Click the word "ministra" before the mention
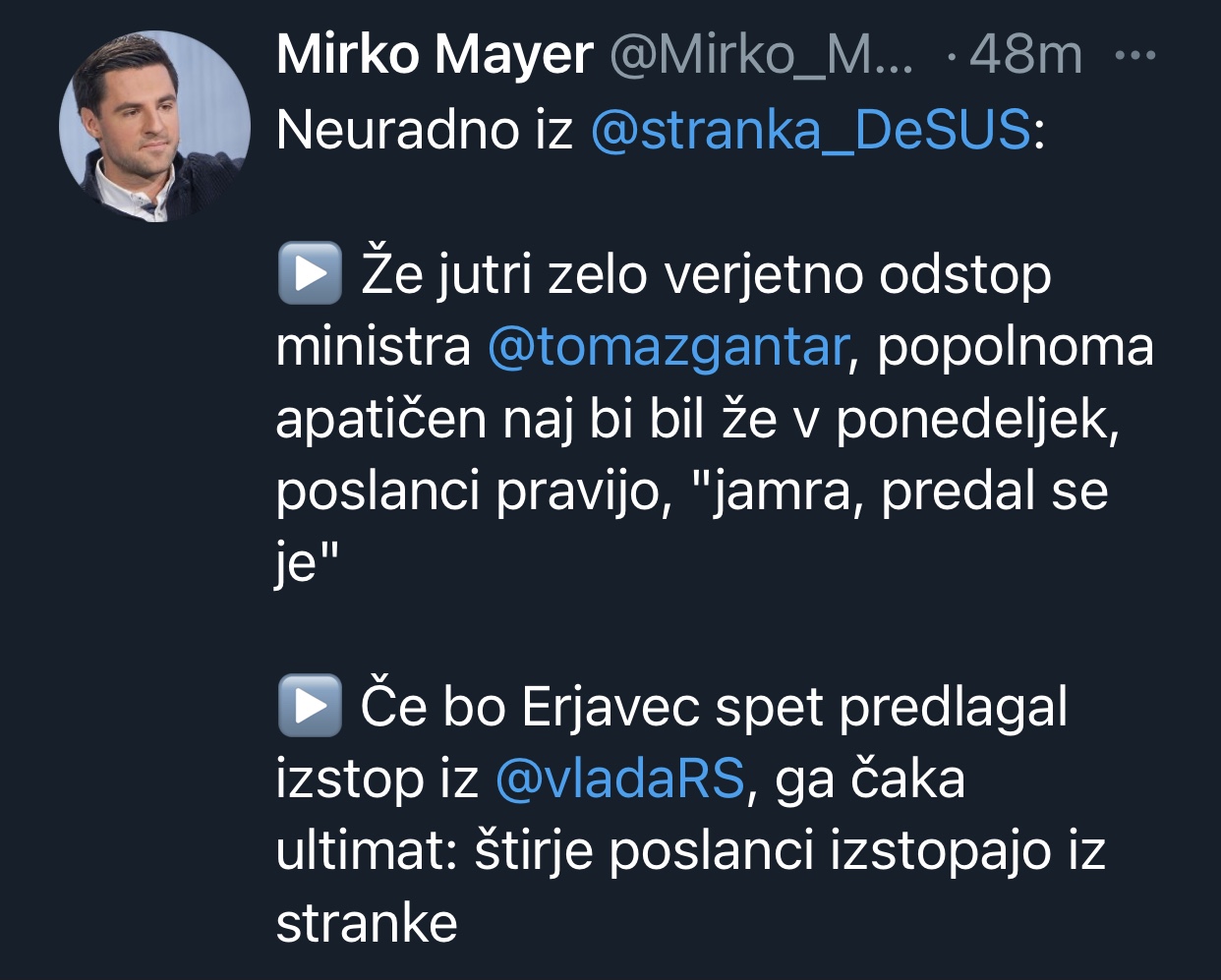Viewport: 1221px width, 980px height. click(x=374, y=346)
